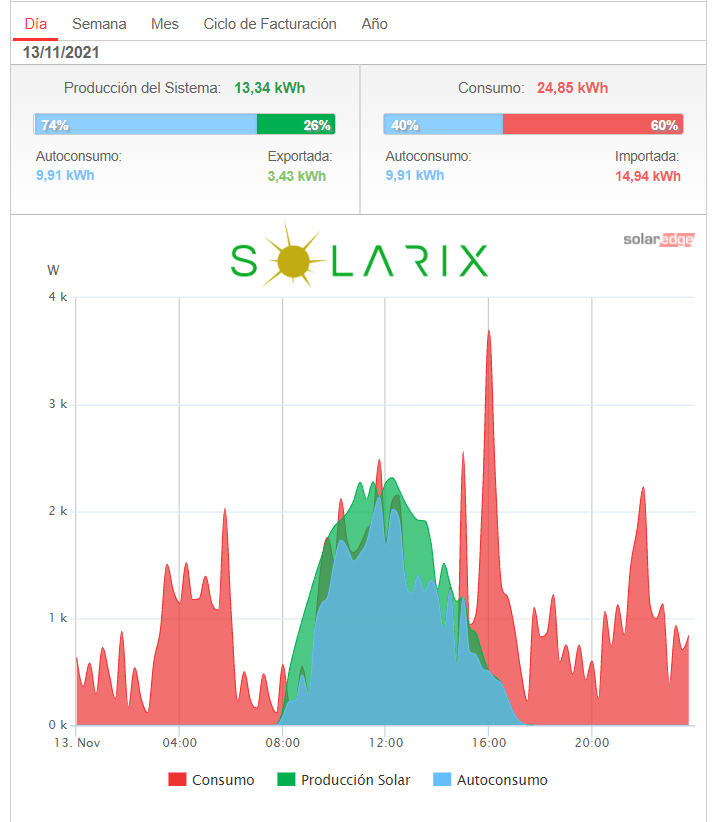
Task: Click the Exportada label
Action: [300, 156]
